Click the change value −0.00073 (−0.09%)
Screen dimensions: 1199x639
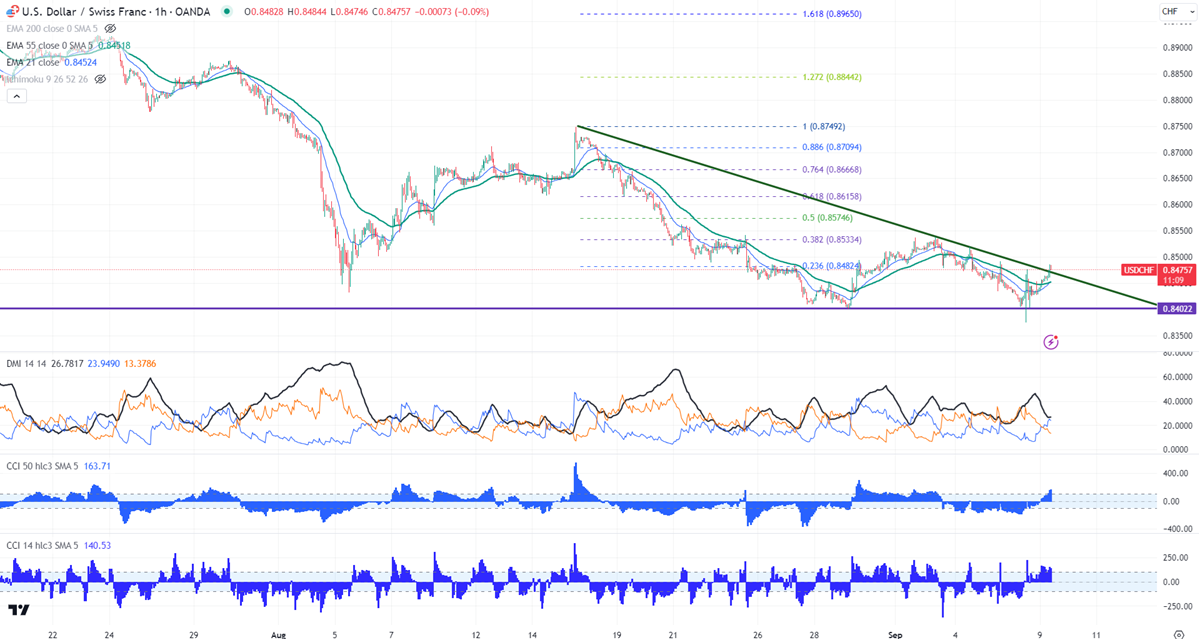(453, 11)
